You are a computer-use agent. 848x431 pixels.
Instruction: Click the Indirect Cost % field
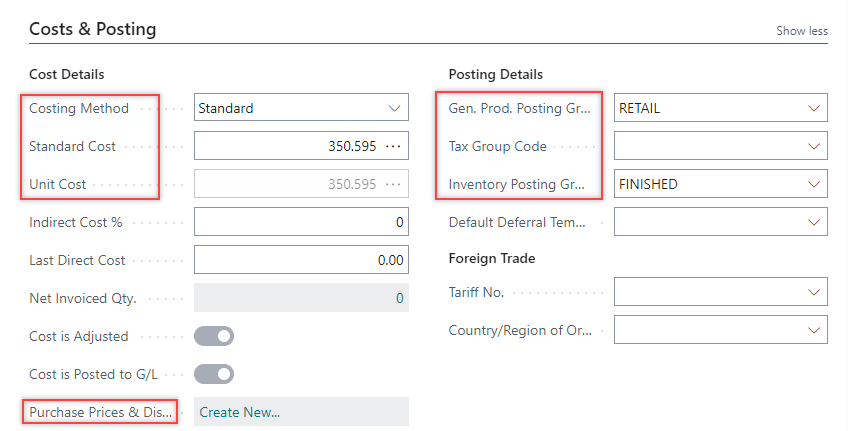(x=300, y=222)
